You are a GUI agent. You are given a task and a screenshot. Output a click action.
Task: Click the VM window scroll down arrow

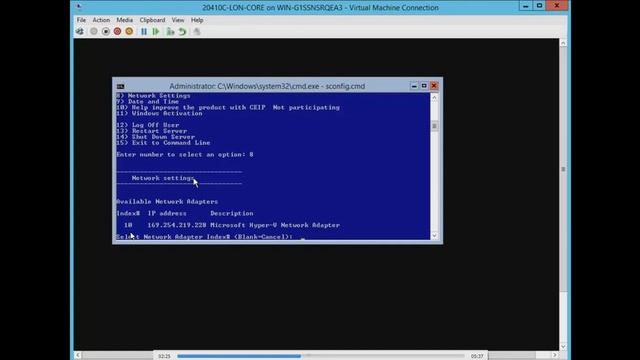click(x=563, y=347)
